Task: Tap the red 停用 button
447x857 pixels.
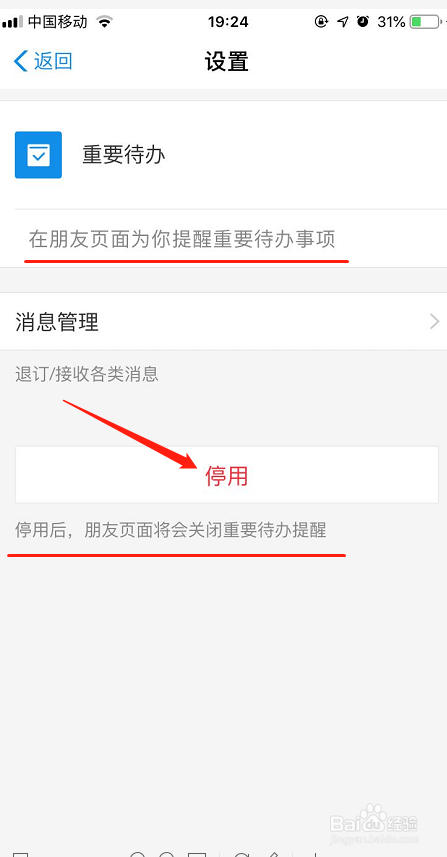Action: click(x=227, y=475)
